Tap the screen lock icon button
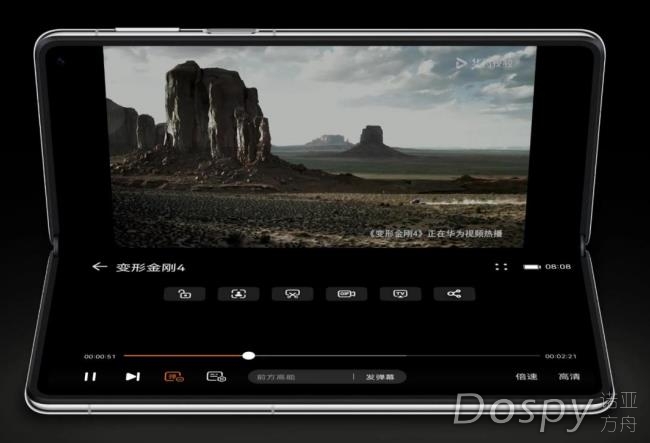Screen dimensions: 650x443 (184, 294)
